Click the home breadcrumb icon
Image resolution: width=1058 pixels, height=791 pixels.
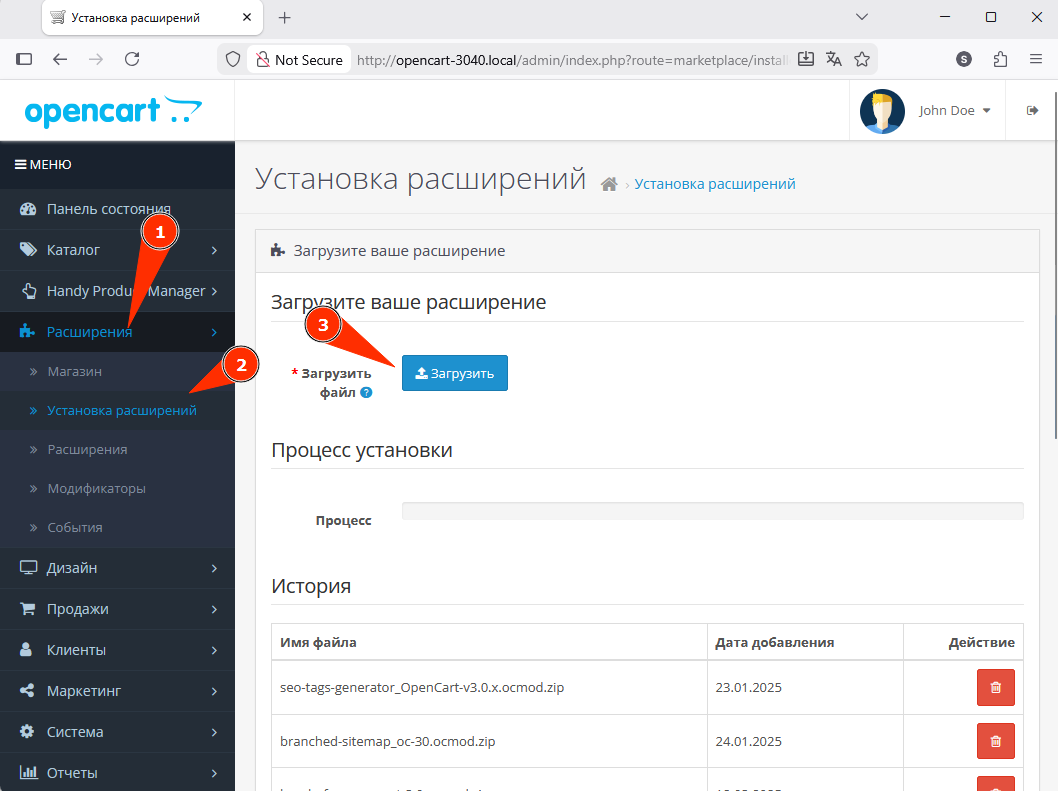click(609, 184)
